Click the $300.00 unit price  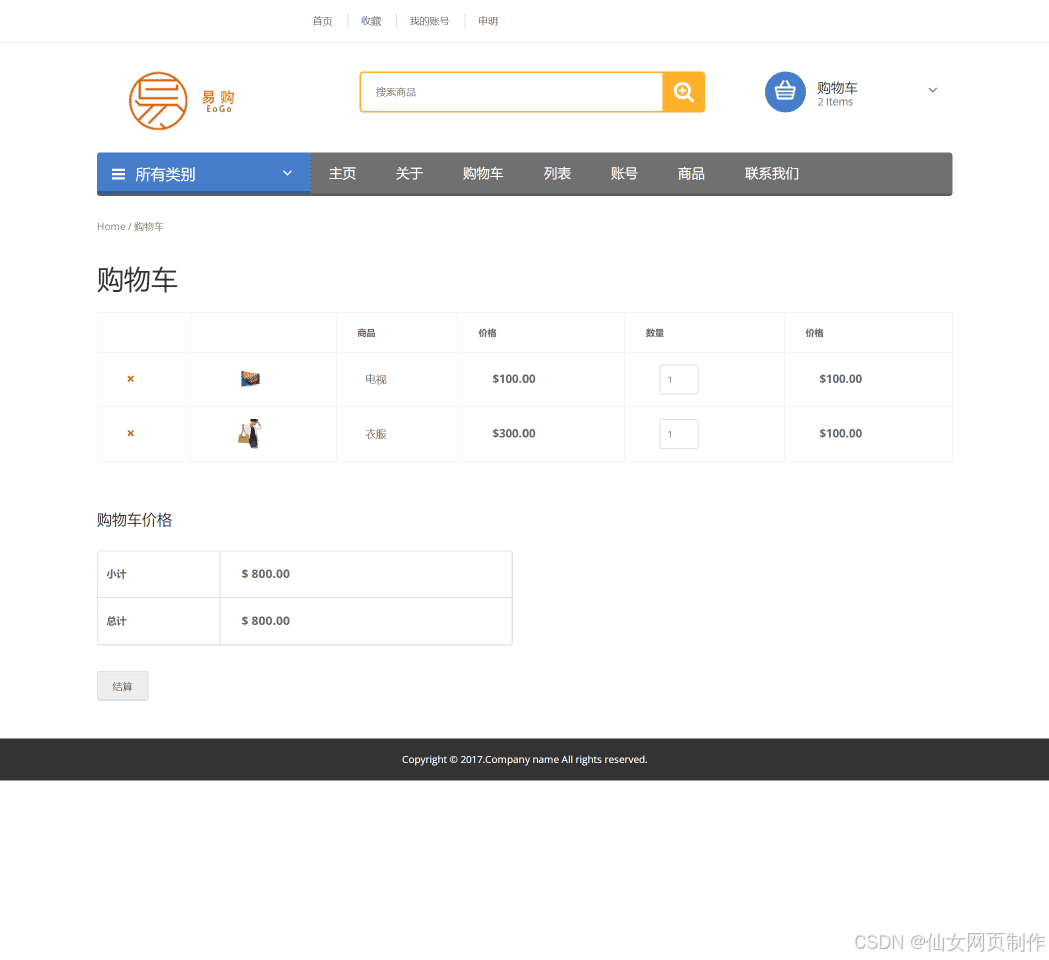tap(514, 434)
